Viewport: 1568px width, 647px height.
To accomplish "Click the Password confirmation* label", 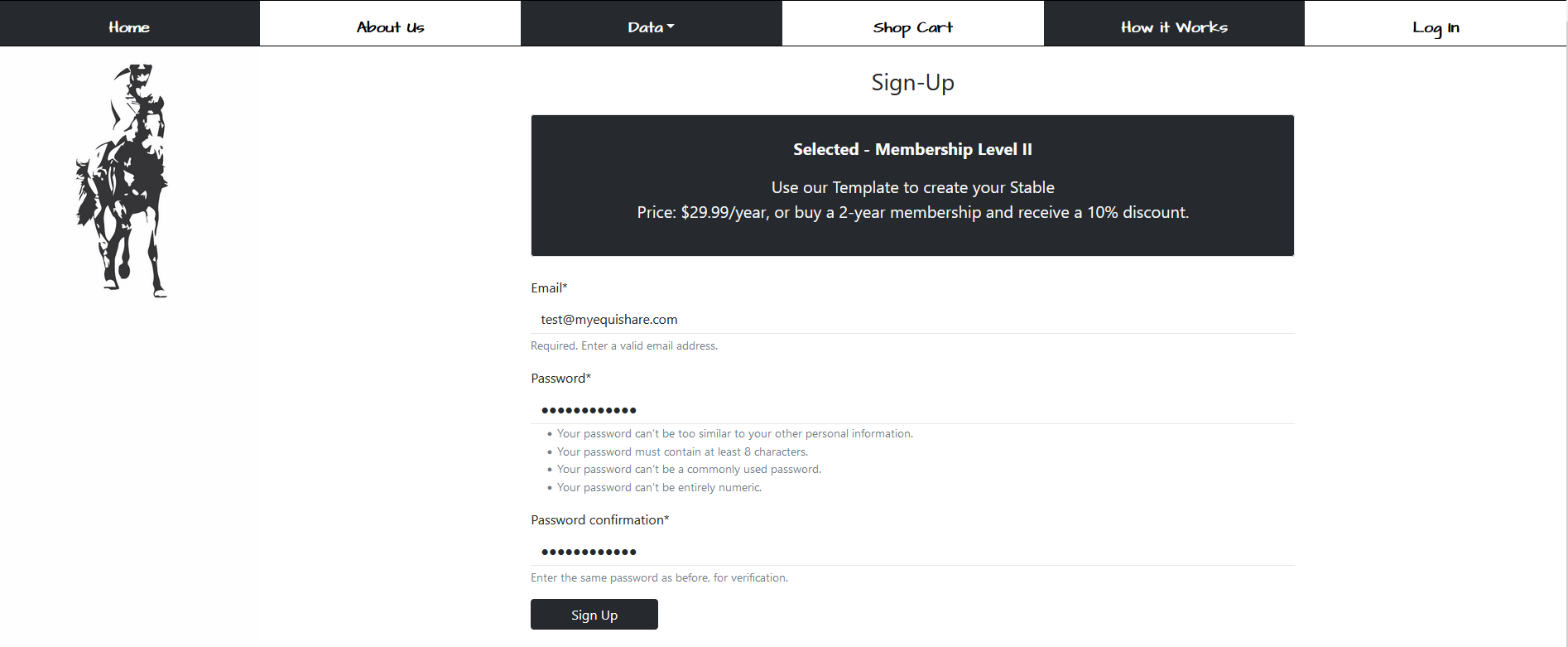I will (x=599, y=520).
